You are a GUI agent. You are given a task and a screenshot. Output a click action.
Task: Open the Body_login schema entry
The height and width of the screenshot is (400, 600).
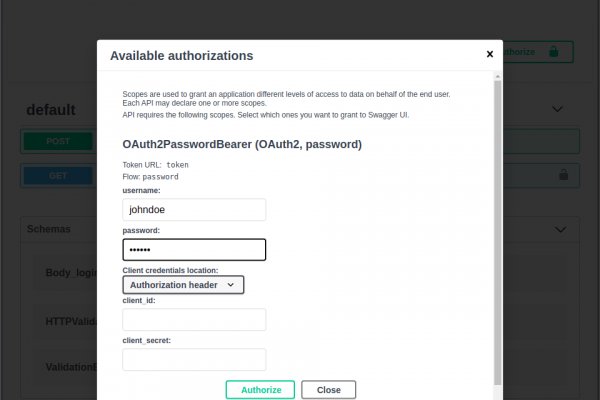pyautogui.click(x=70, y=272)
